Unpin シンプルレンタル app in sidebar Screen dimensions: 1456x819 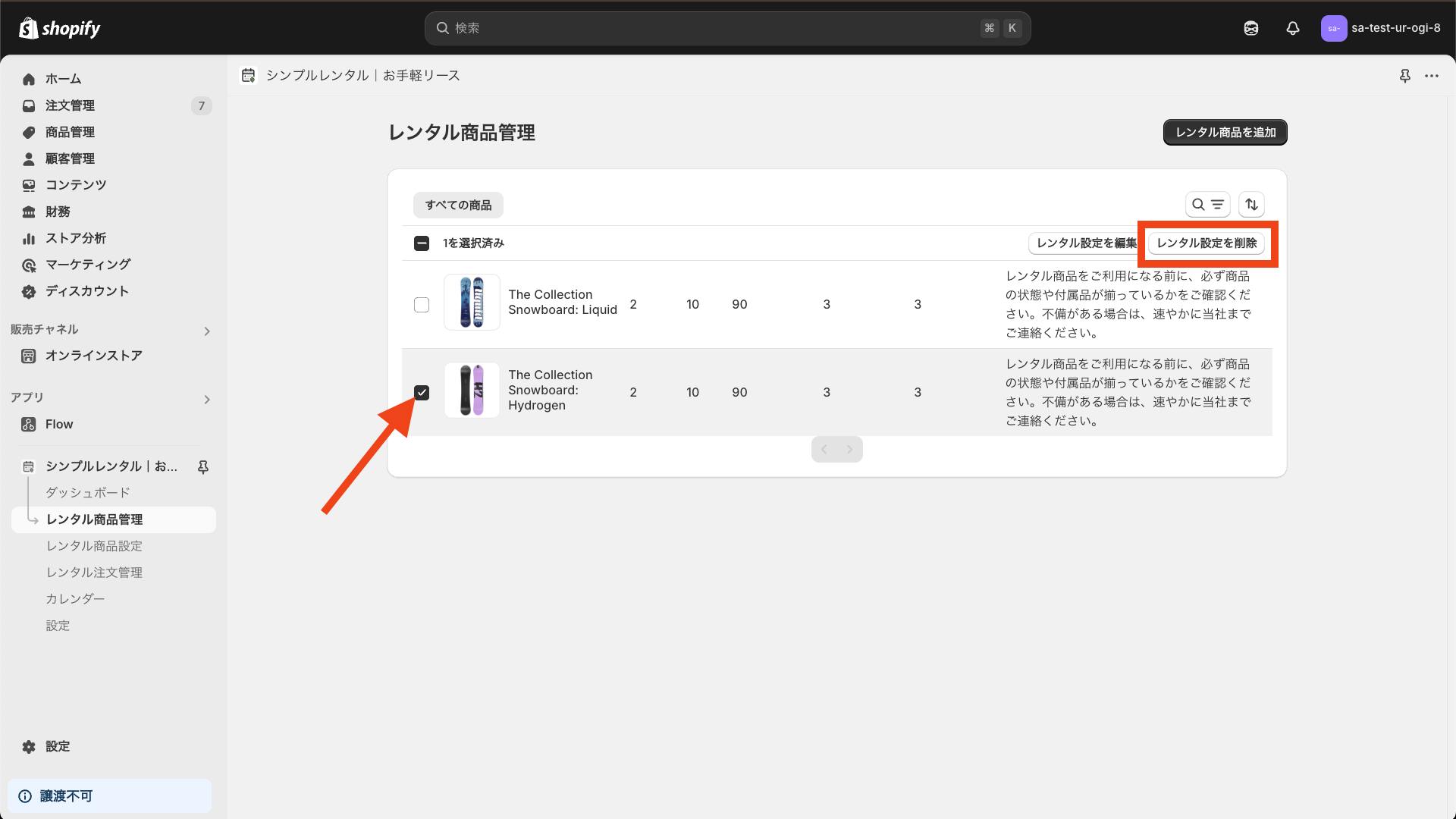tap(203, 466)
